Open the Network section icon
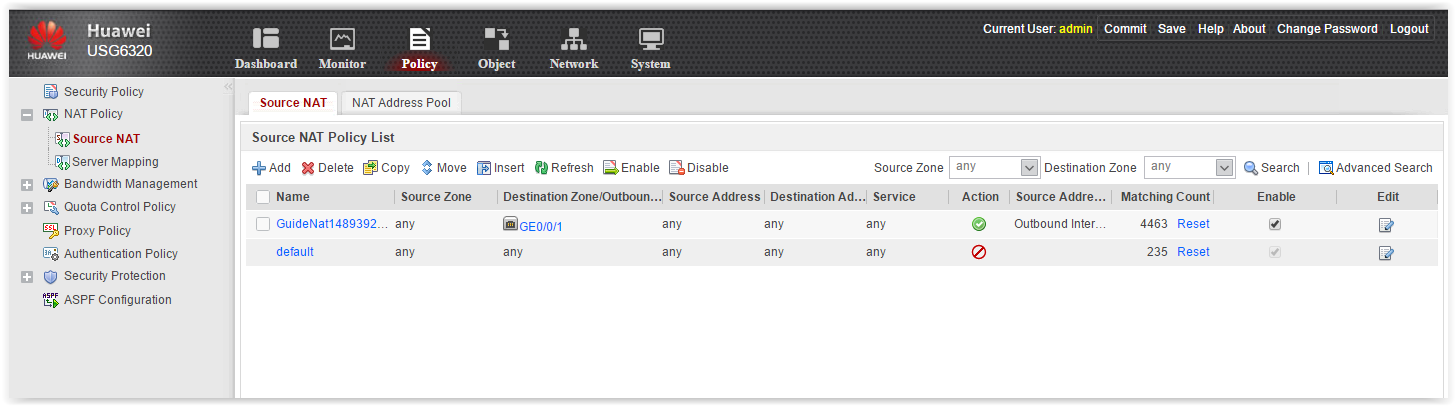 point(573,39)
